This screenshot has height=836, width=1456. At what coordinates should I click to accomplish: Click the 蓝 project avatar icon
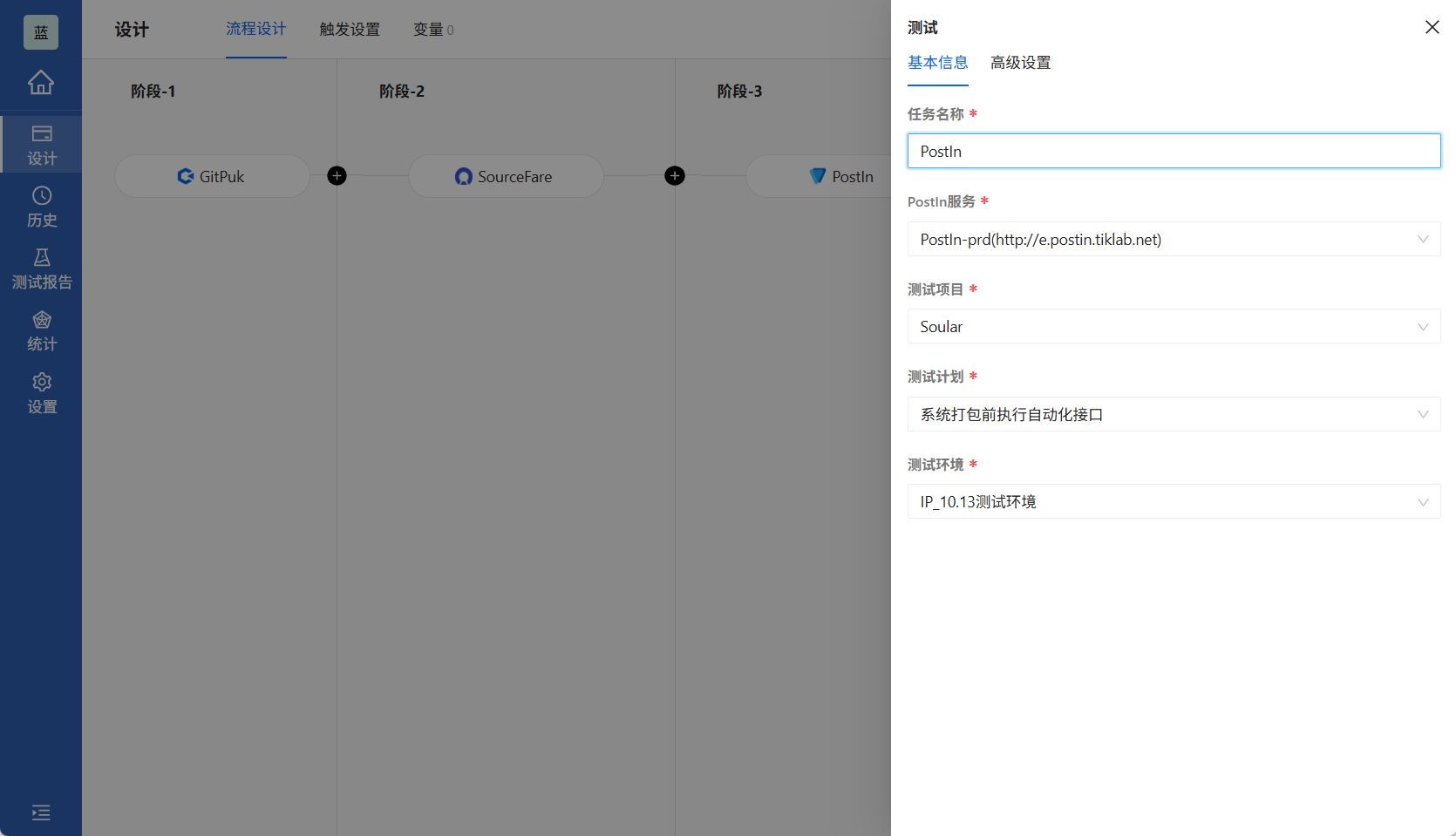coord(41,32)
